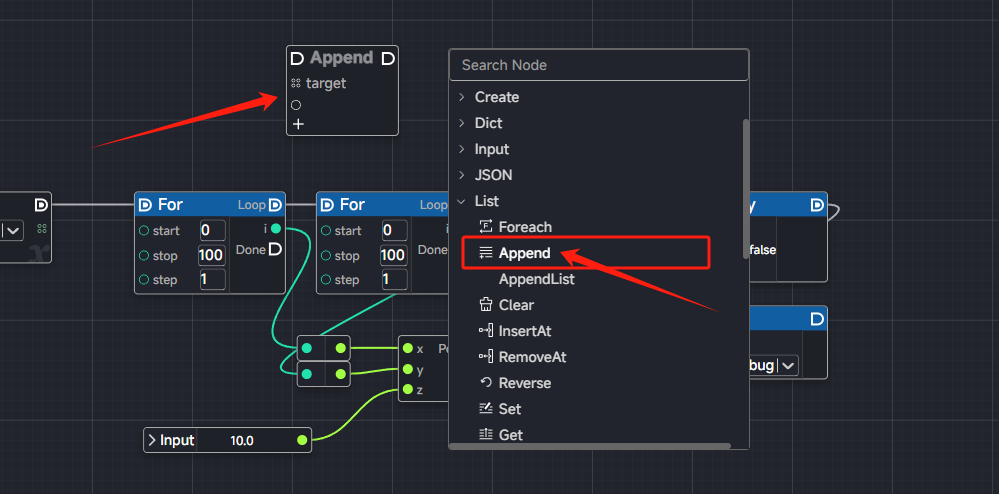Image resolution: width=999 pixels, height=494 pixels.
Task: Click the InsertAt node icon
Action: (x=486, y=331)
